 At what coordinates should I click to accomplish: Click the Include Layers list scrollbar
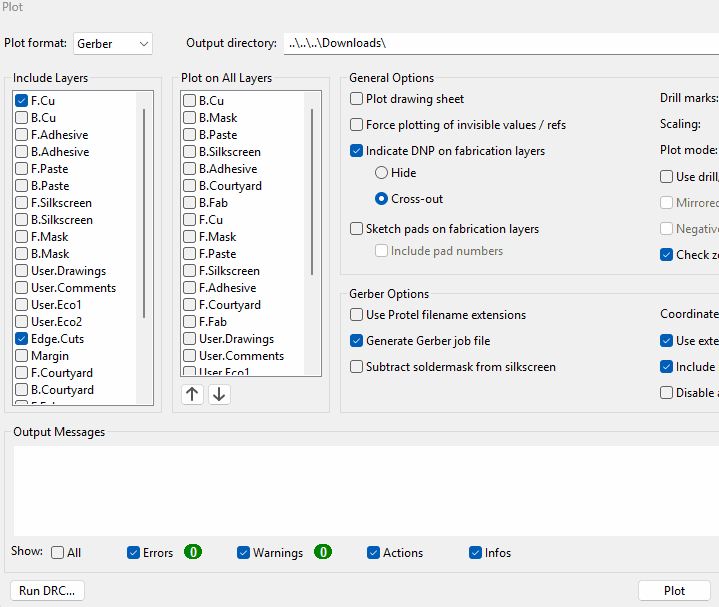pos(146,210)
